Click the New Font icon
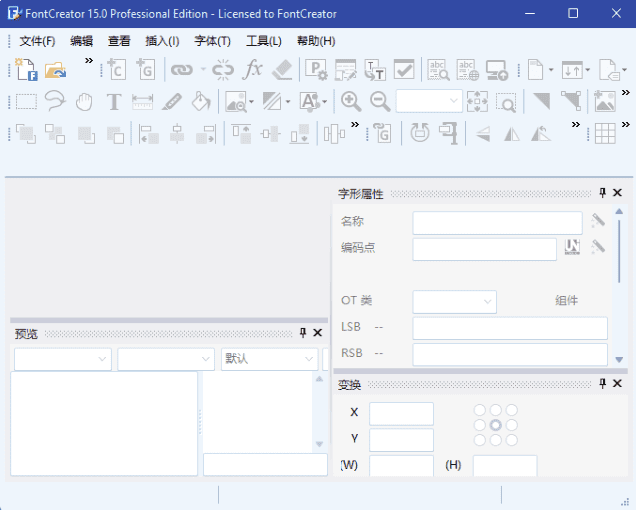Screen dimensions: 636x510 coord(26,69)
